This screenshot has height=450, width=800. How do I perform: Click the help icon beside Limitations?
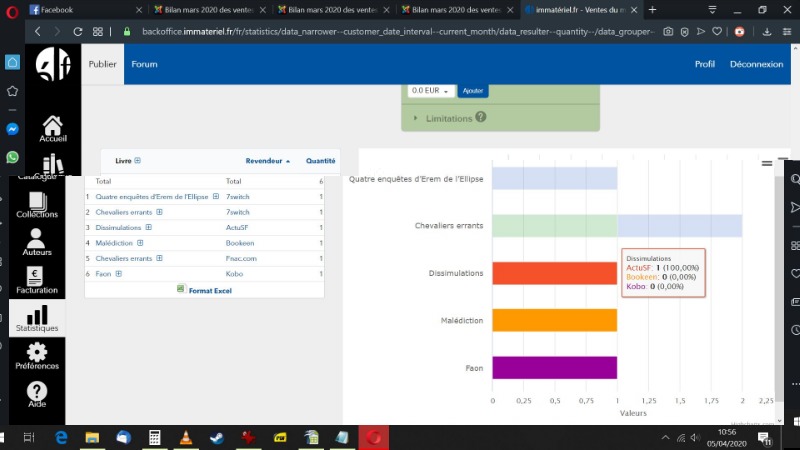[481, 117]
